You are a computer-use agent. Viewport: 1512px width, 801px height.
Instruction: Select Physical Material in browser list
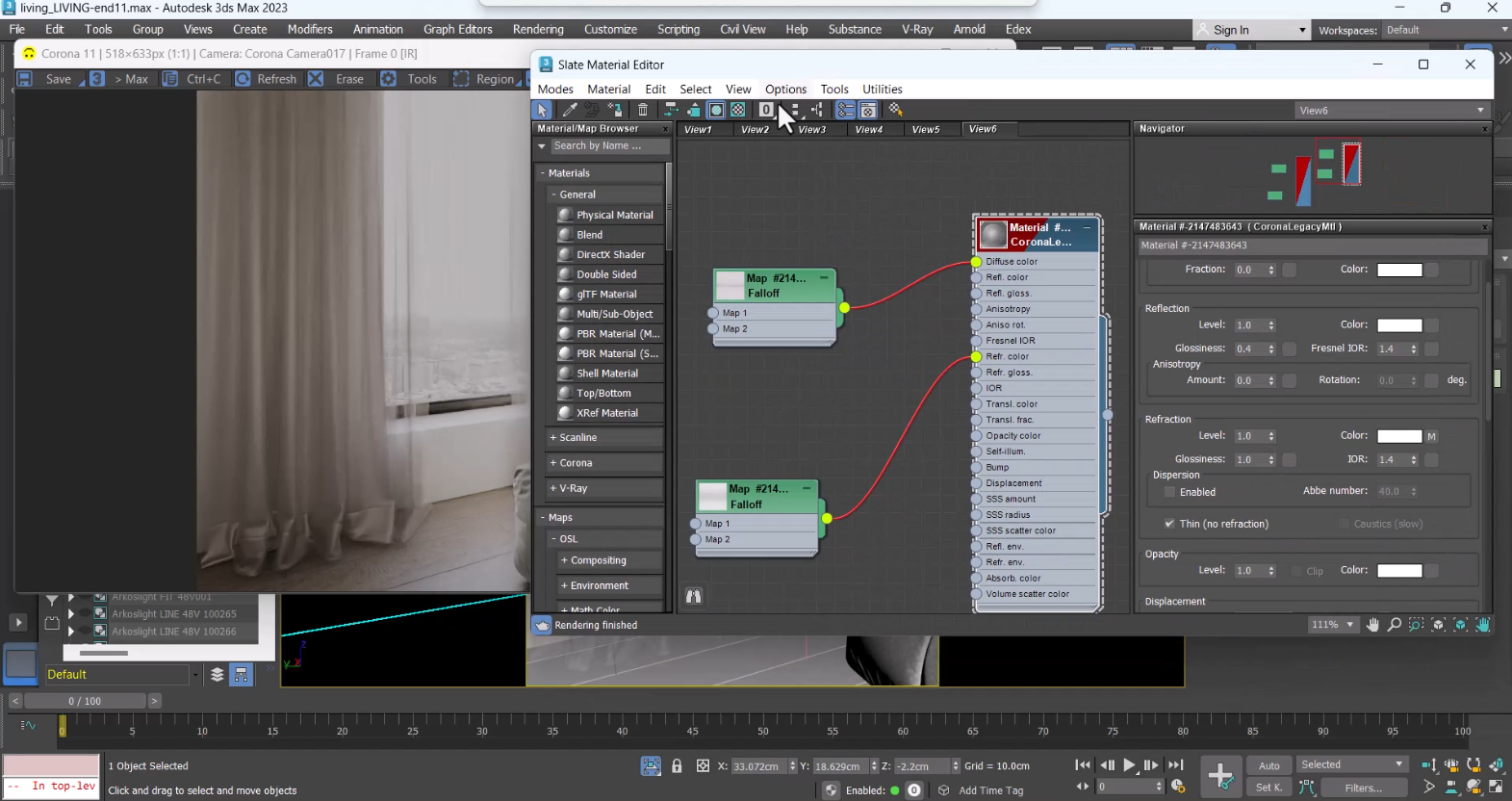[x=609, y=215]
